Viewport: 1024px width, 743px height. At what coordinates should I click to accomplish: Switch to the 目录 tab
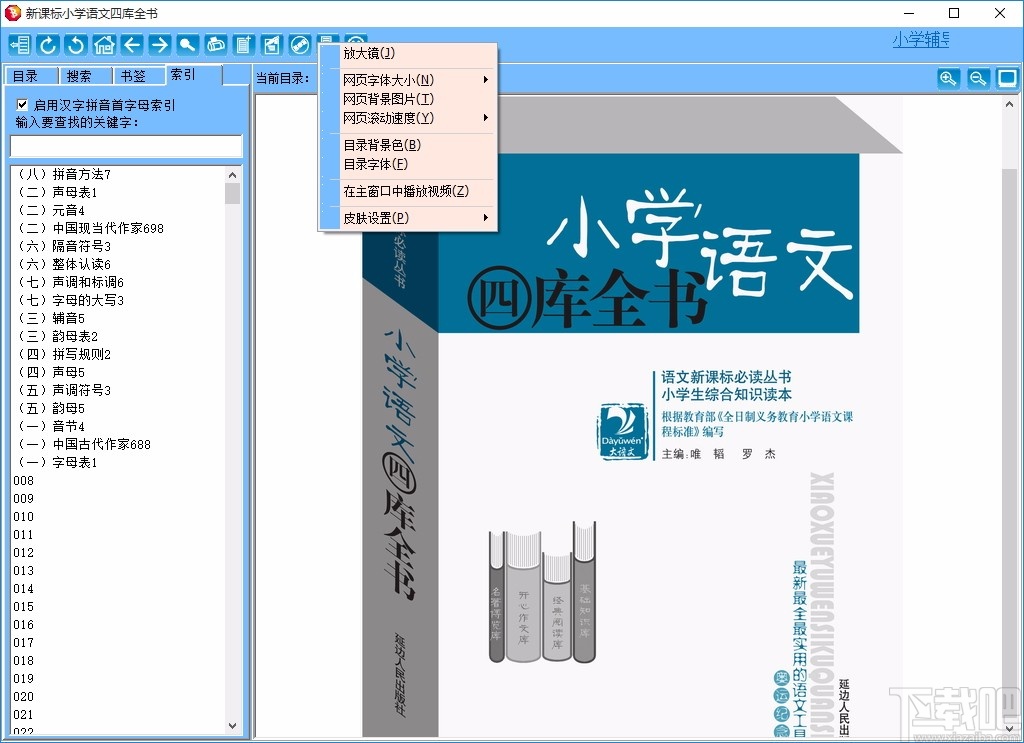pos(31,76)
